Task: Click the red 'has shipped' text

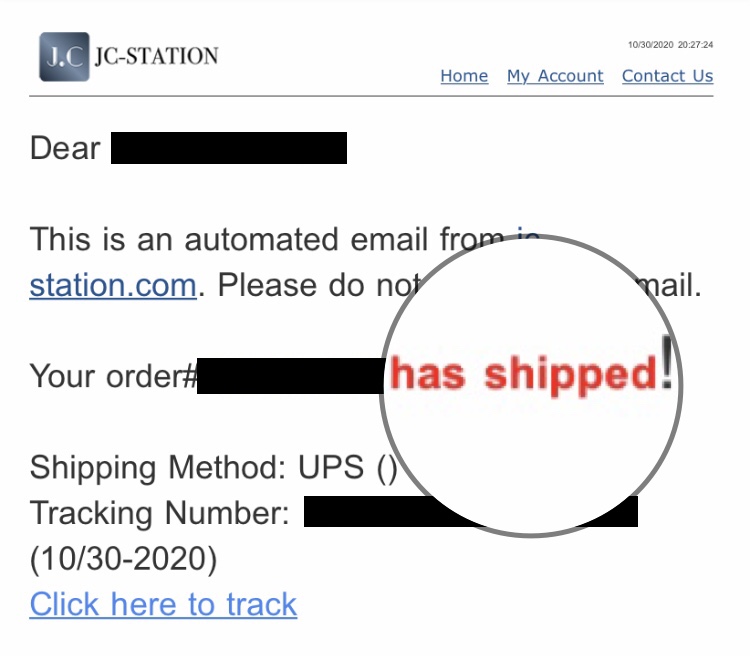Action: [x=523, y=375]
